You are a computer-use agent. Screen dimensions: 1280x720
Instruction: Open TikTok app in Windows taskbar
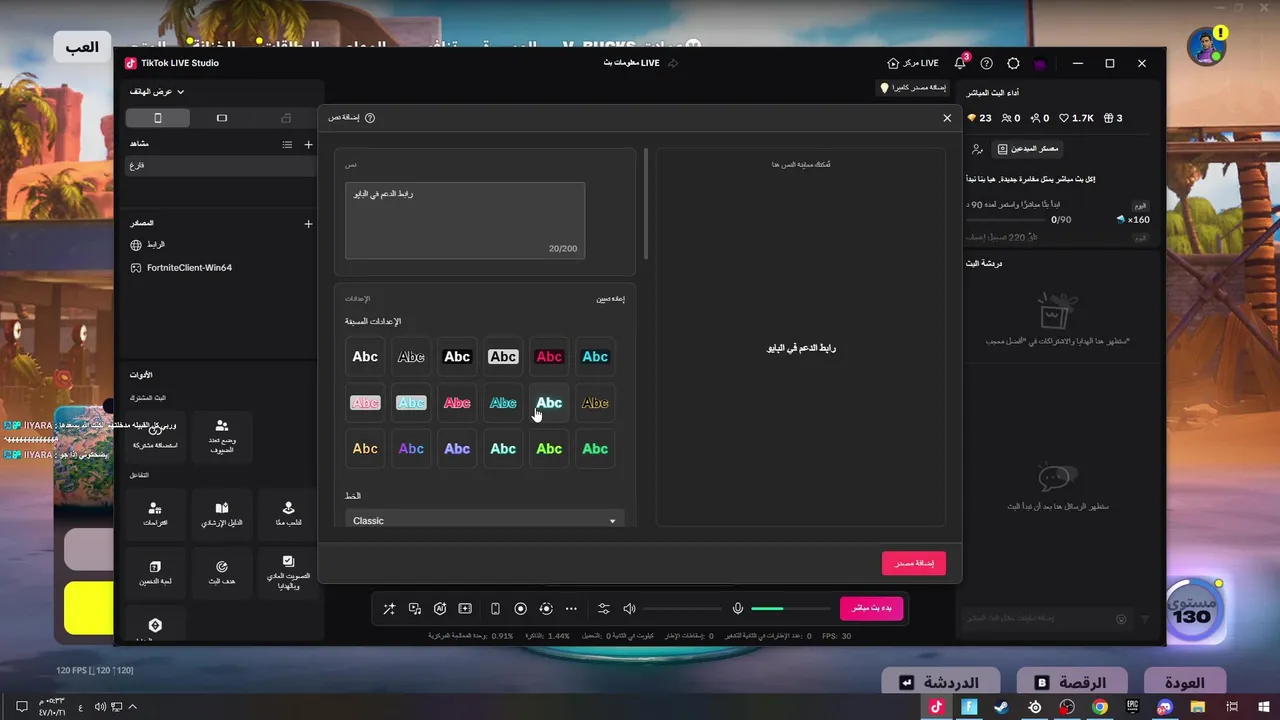coord(937,707)
